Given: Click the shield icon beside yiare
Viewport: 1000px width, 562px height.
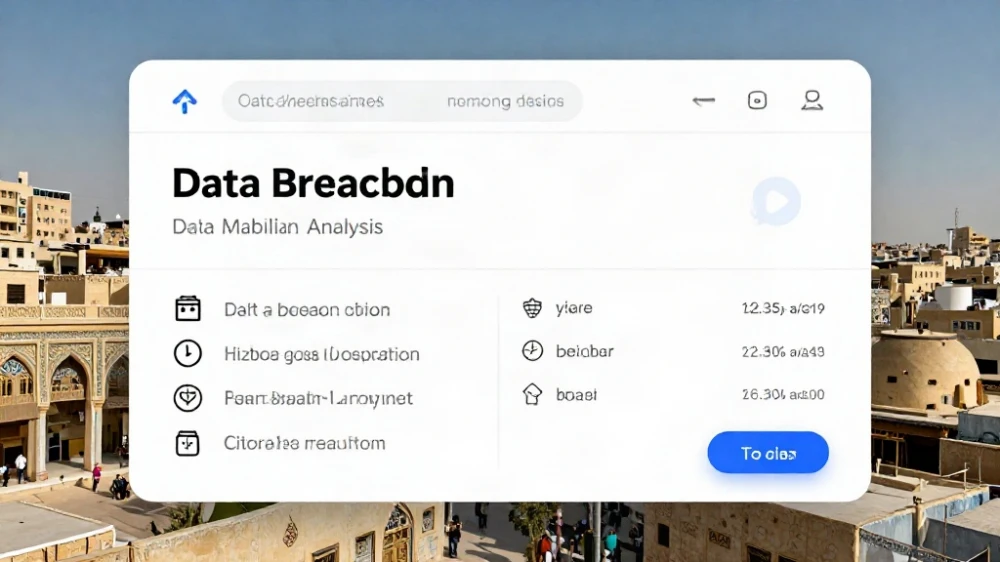Looking at the screenshot, I should click(532, 307).
